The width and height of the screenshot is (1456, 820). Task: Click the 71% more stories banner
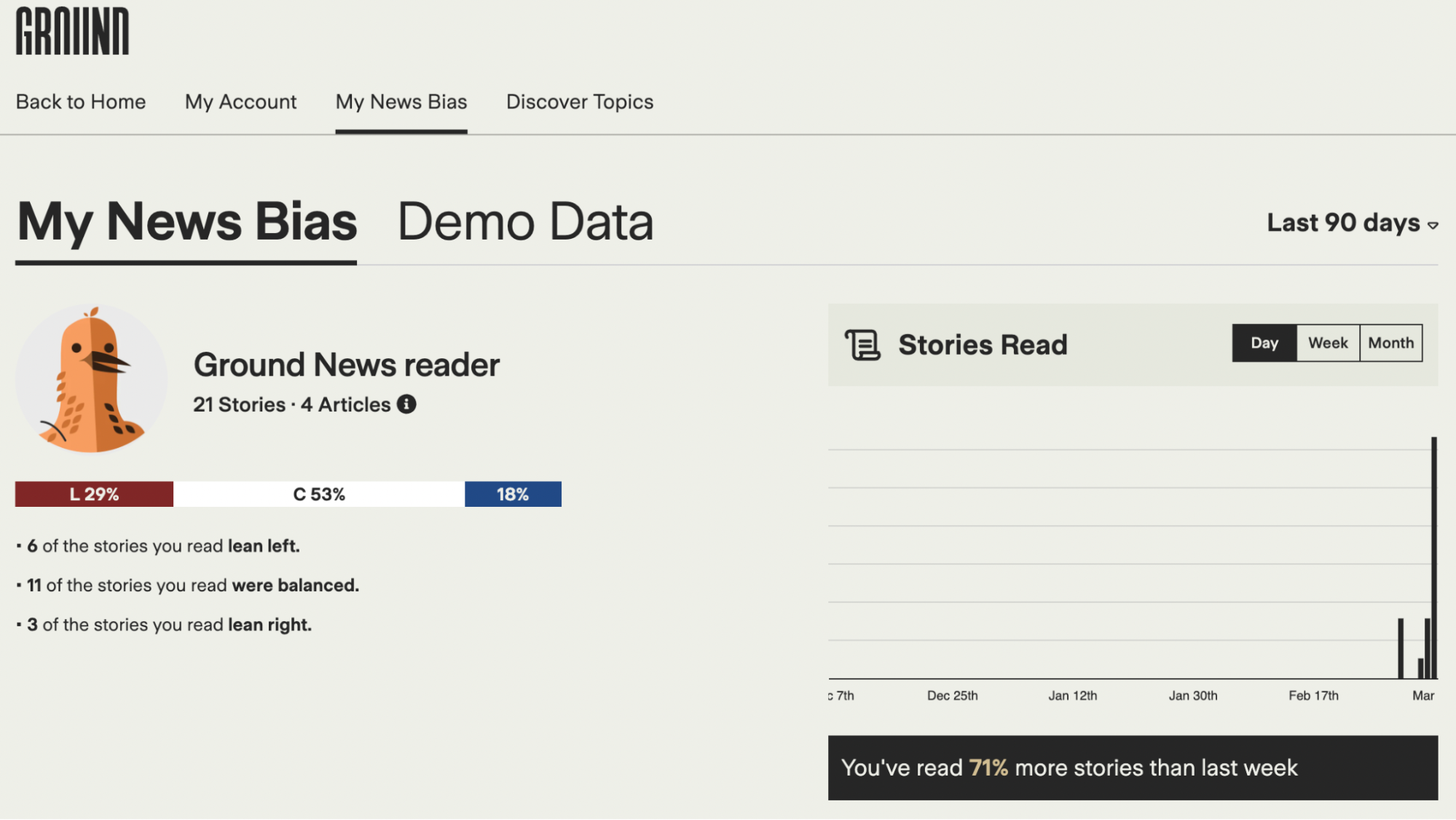click(x=1133, y=768)
